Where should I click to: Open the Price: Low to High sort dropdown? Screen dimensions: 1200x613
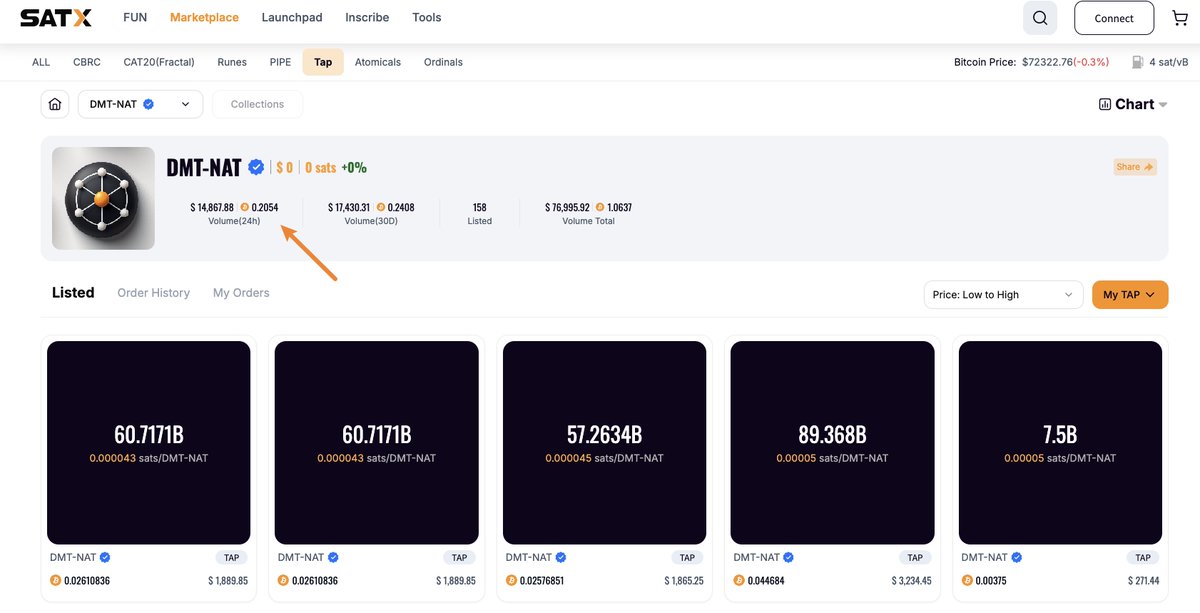click(x=1004, y=295)
